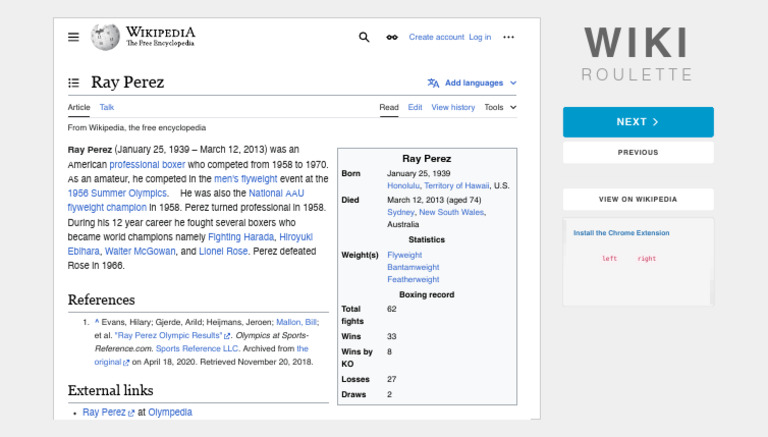The width and height of the screenshot is (768, 437).
Task: Click the PREVIOUS button
Action: (638, 152)
